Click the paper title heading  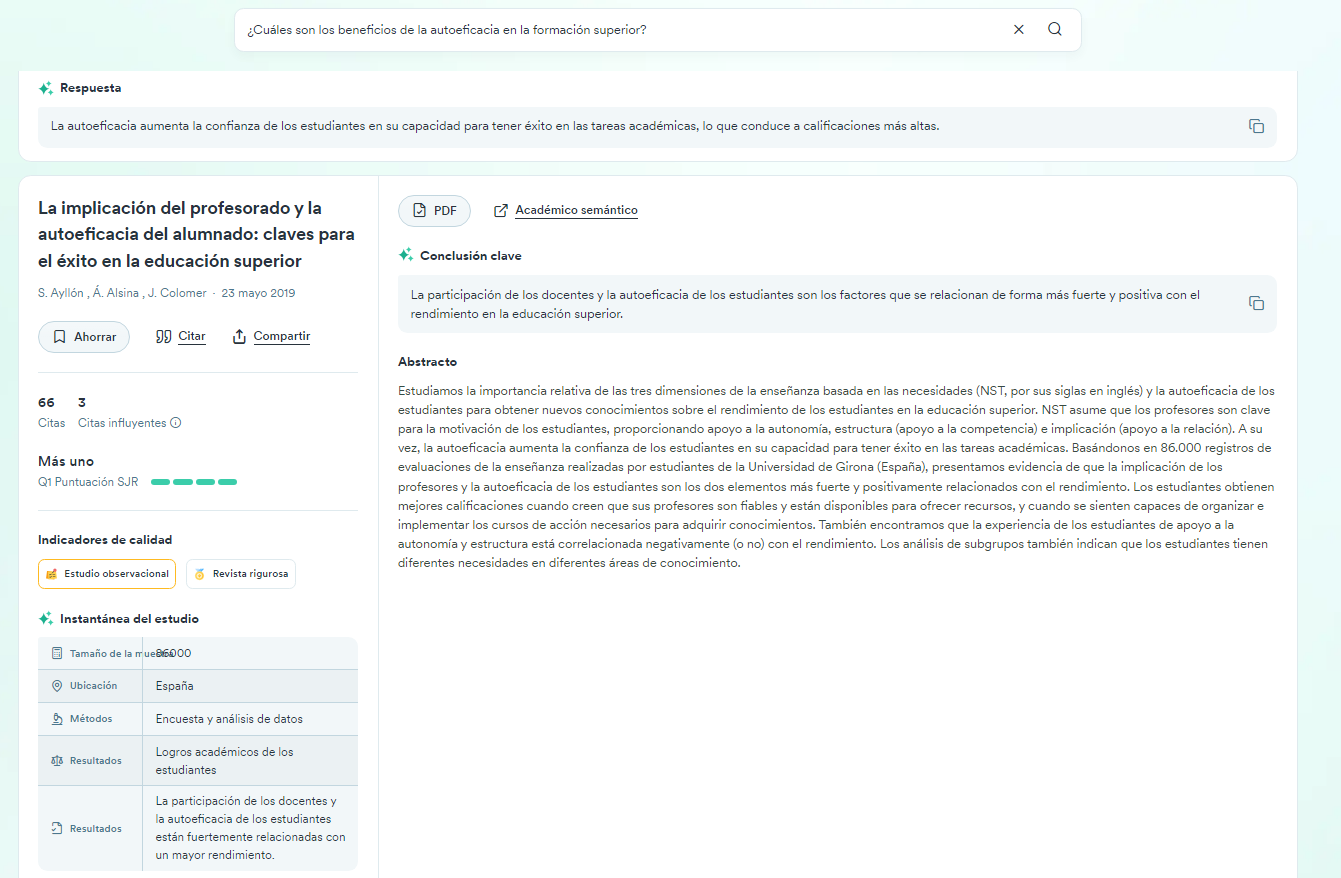point(196,235)
